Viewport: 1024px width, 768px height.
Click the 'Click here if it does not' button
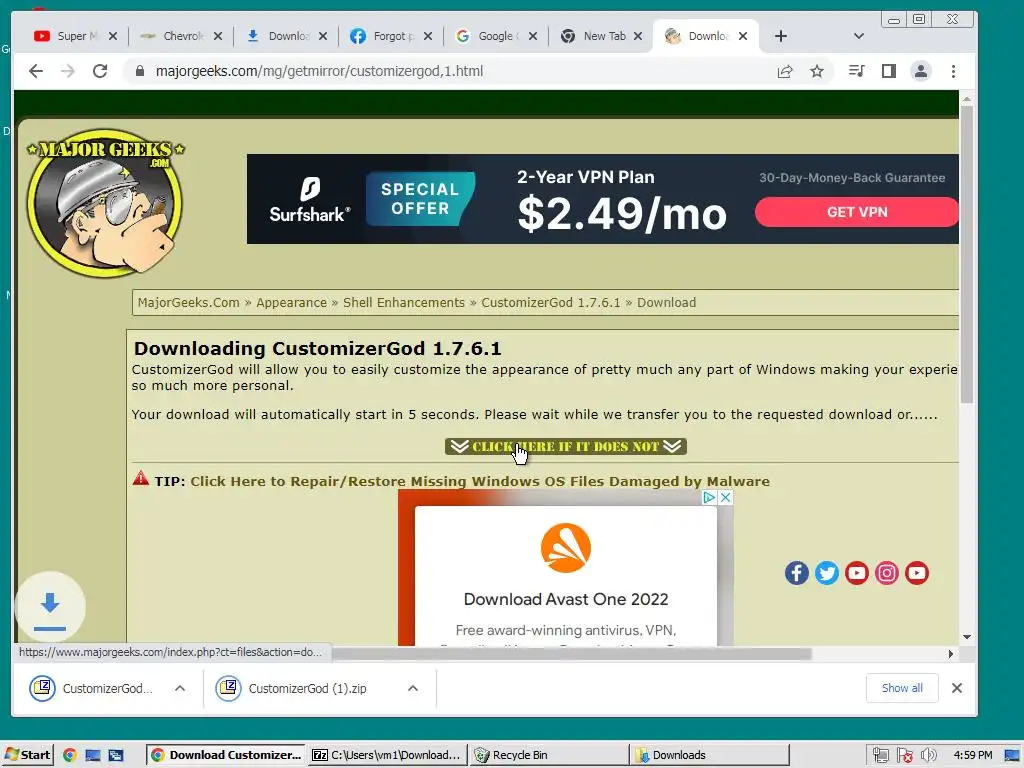[x=566, y=446]
